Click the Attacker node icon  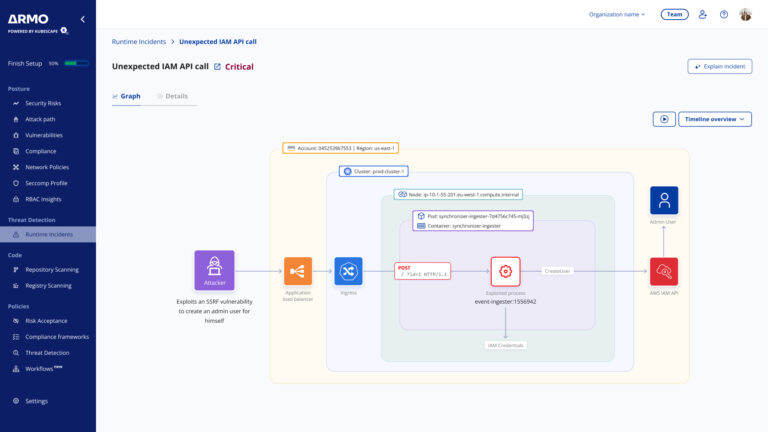tap(214, 270)
